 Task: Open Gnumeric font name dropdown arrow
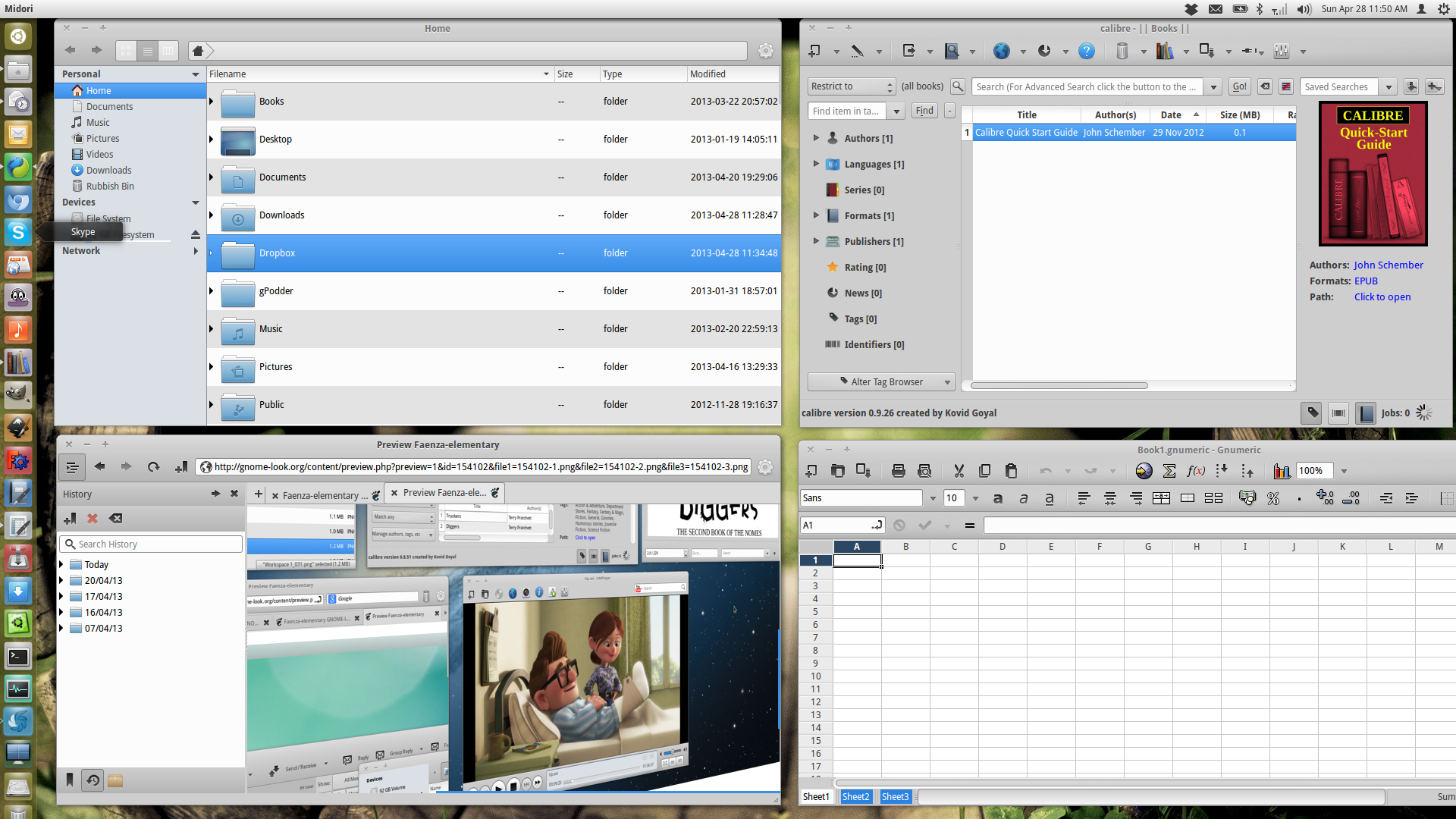(932, 498)
